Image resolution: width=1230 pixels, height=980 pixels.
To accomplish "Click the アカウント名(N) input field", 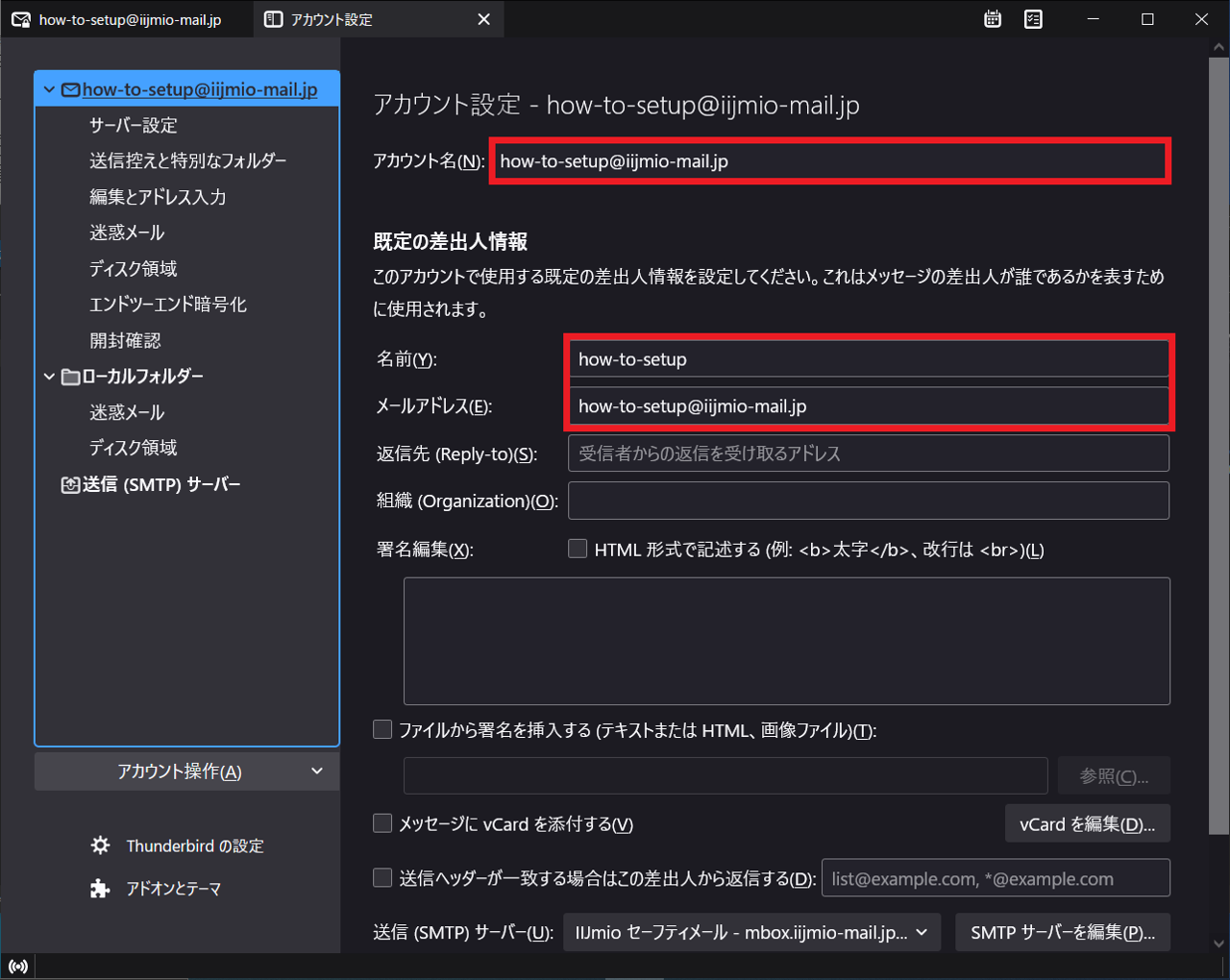I will (x=830, y=161).
